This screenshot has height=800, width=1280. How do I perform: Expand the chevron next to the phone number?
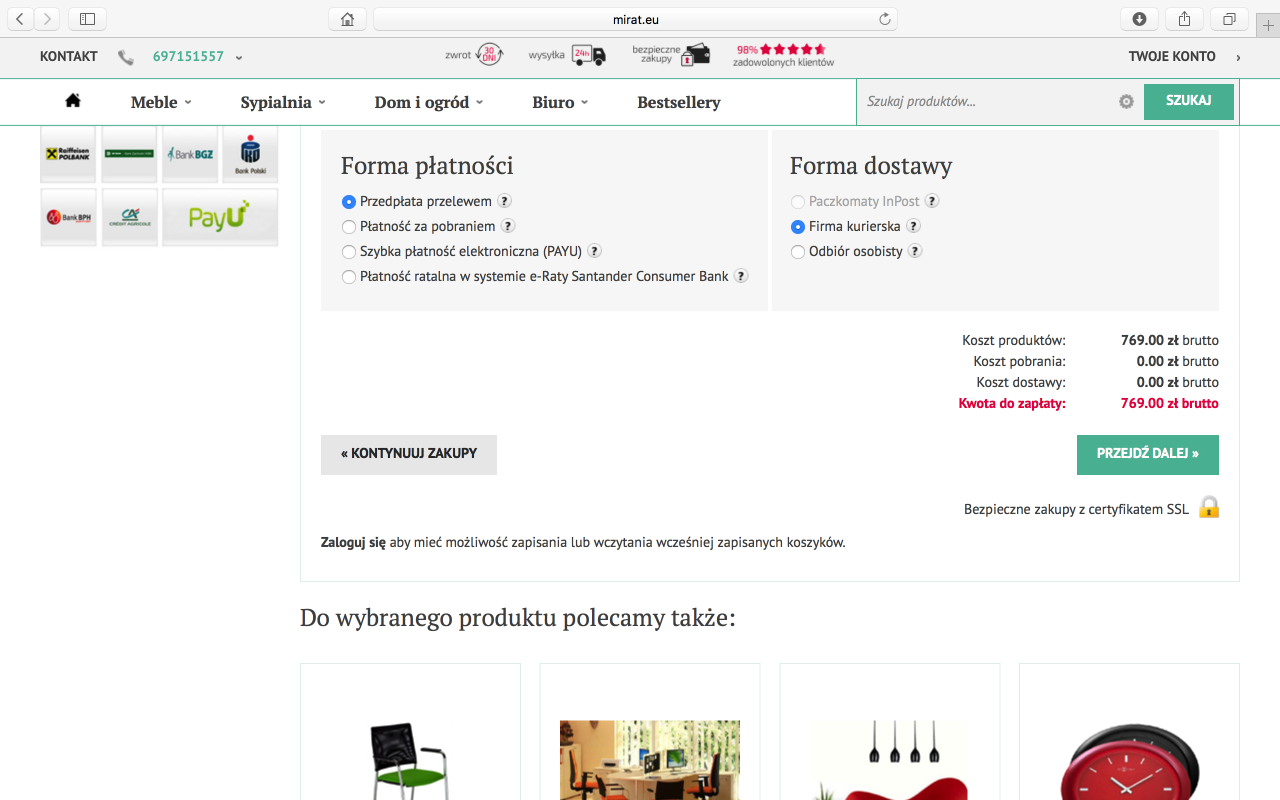coord(237,57)
